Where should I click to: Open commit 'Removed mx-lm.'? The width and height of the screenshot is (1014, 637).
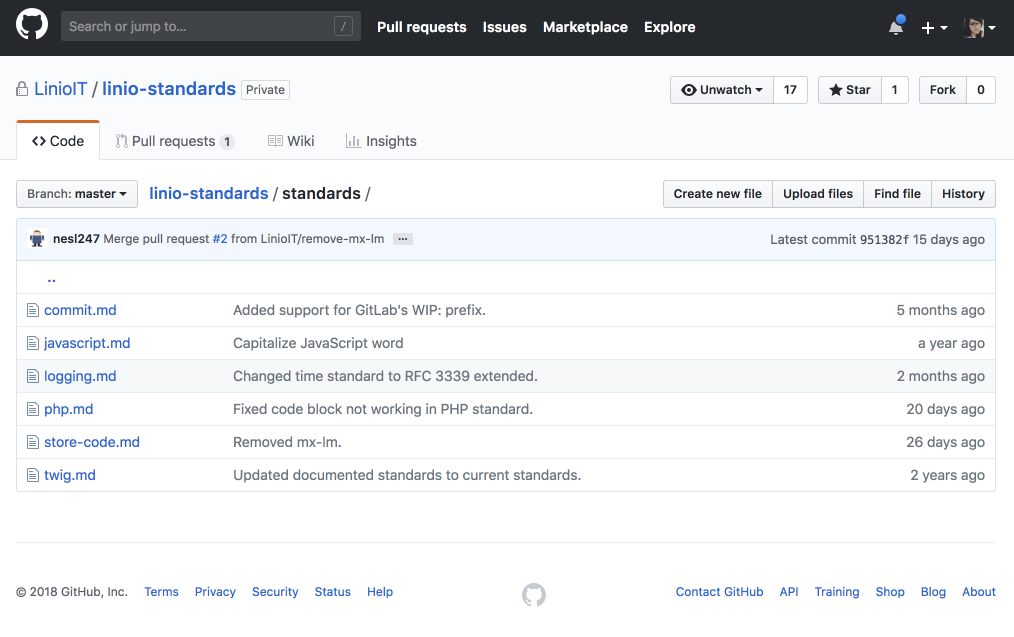[287, 442]
